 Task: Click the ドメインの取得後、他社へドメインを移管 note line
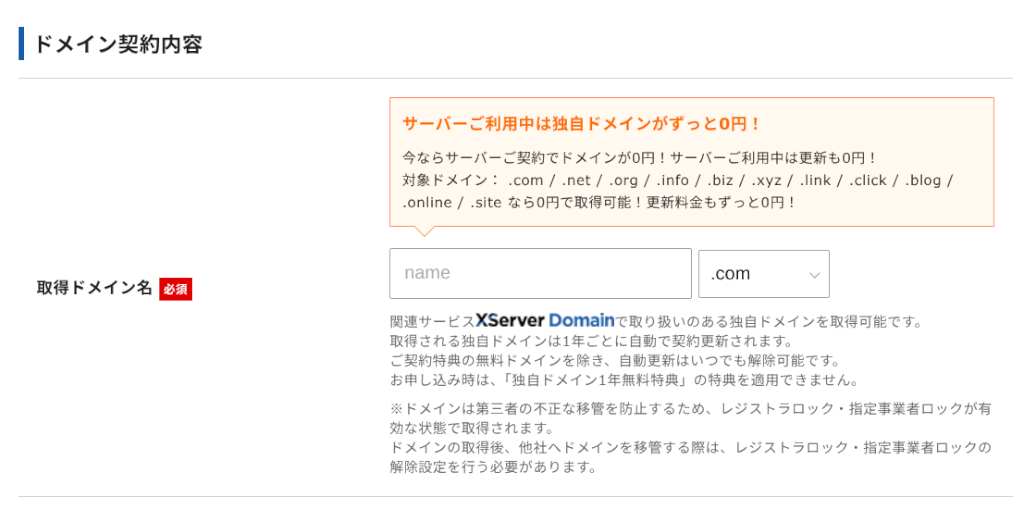tap(690, 448)
